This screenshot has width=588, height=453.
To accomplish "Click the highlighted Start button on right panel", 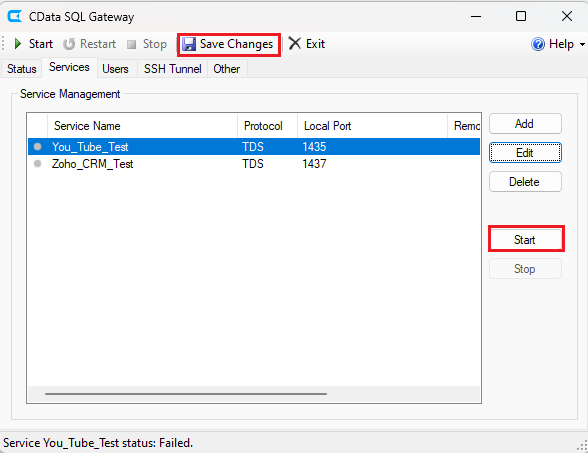I will coord(525,240).
